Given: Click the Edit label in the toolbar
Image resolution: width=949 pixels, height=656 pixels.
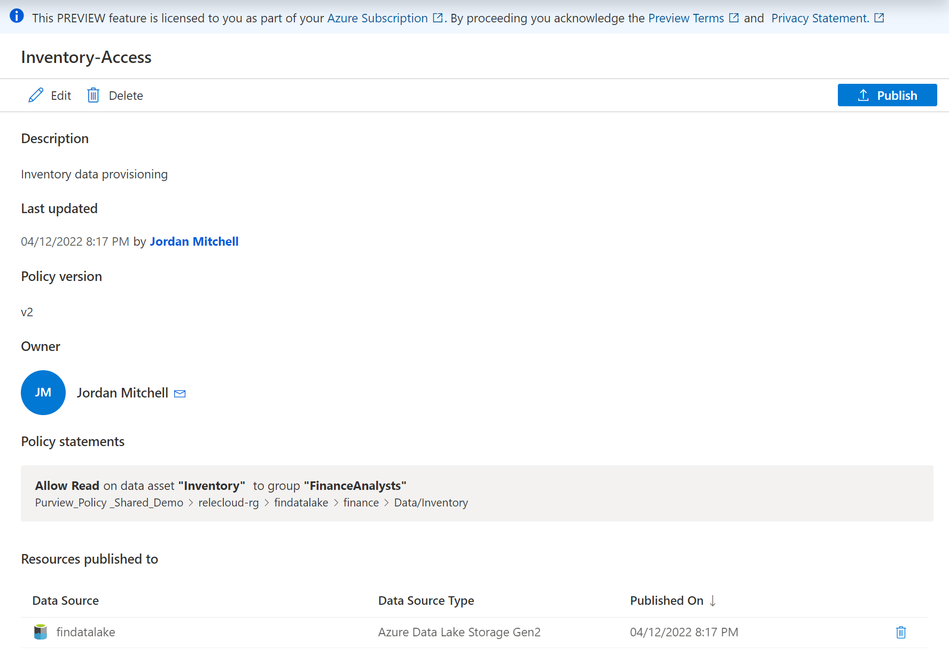Looking at the screenshot, I should point(61,96).
